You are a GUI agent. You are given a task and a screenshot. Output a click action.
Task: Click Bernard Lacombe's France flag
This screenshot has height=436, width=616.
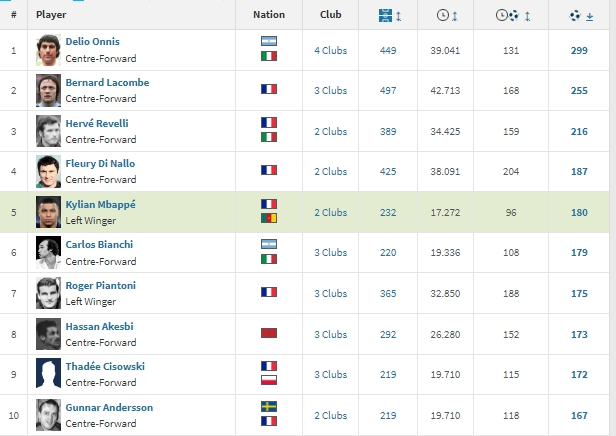269,90
